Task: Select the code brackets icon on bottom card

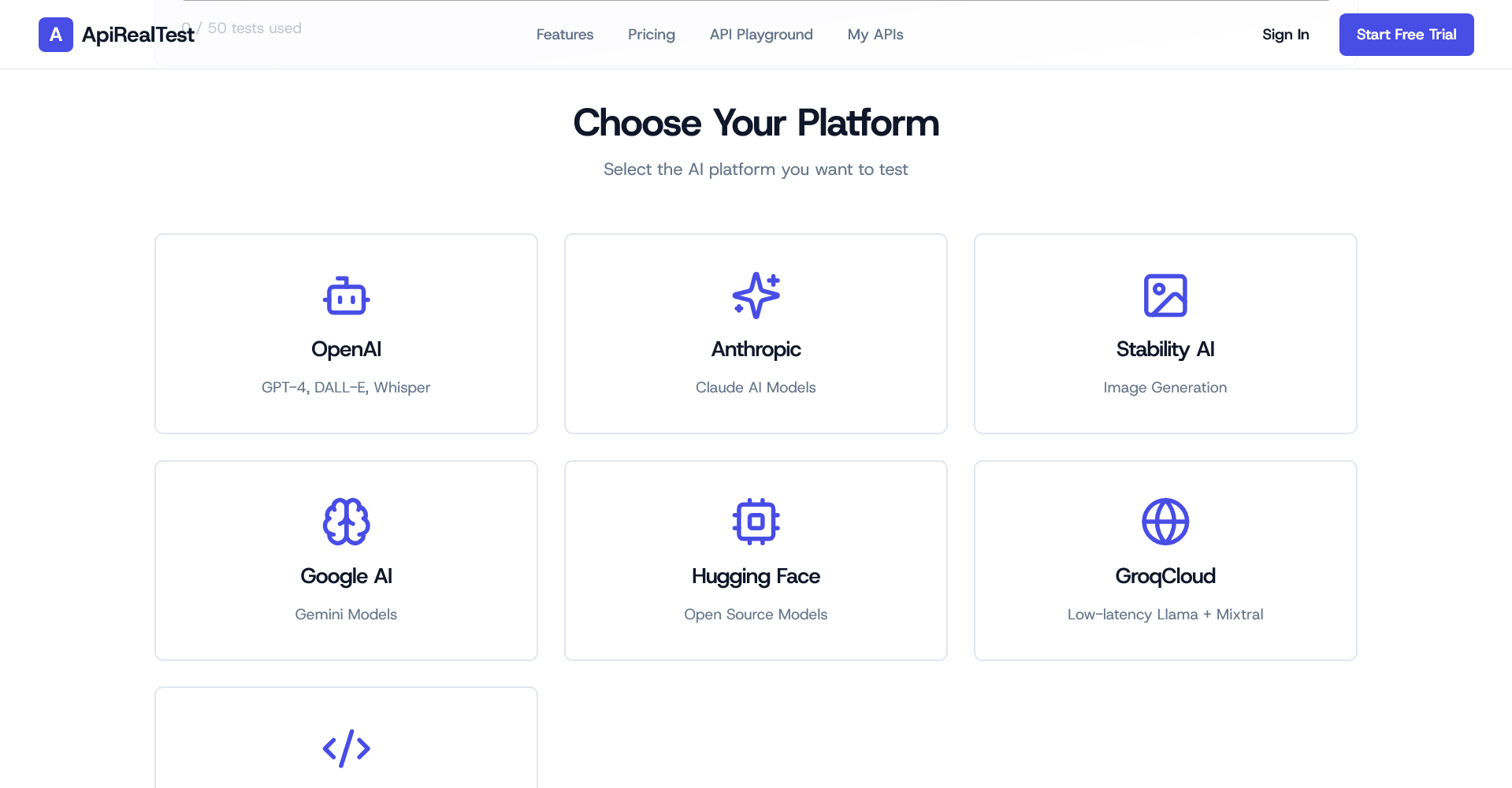Action: pos(346,748)
